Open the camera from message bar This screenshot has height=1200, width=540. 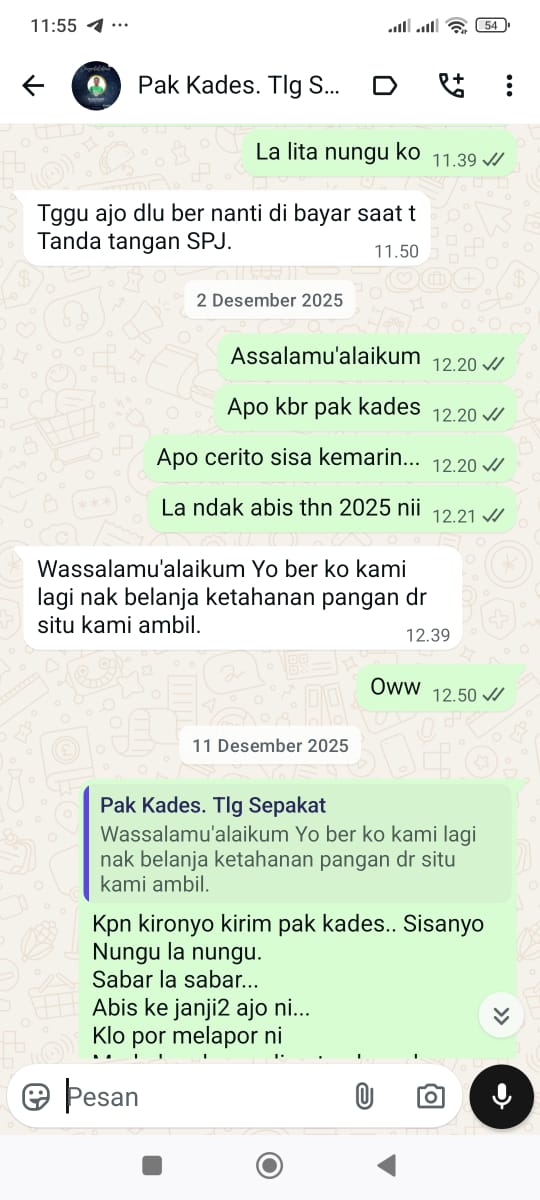click(430, 1097)
